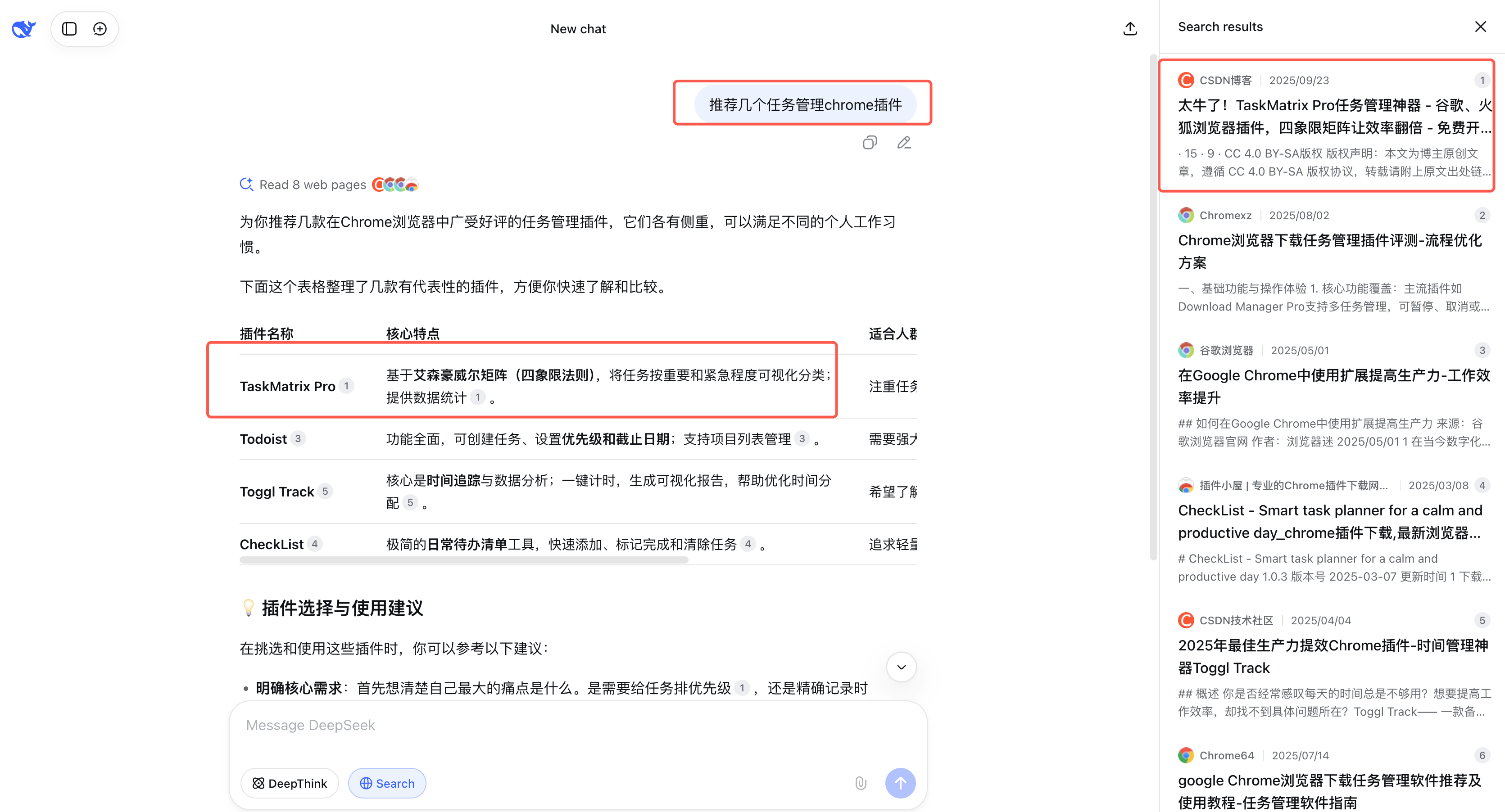The image size is (1505, 812).
Task: Open 2025年最佳生产力提效Chrome插件 Toggl Track result
Action: click(x=1333, y=665)
